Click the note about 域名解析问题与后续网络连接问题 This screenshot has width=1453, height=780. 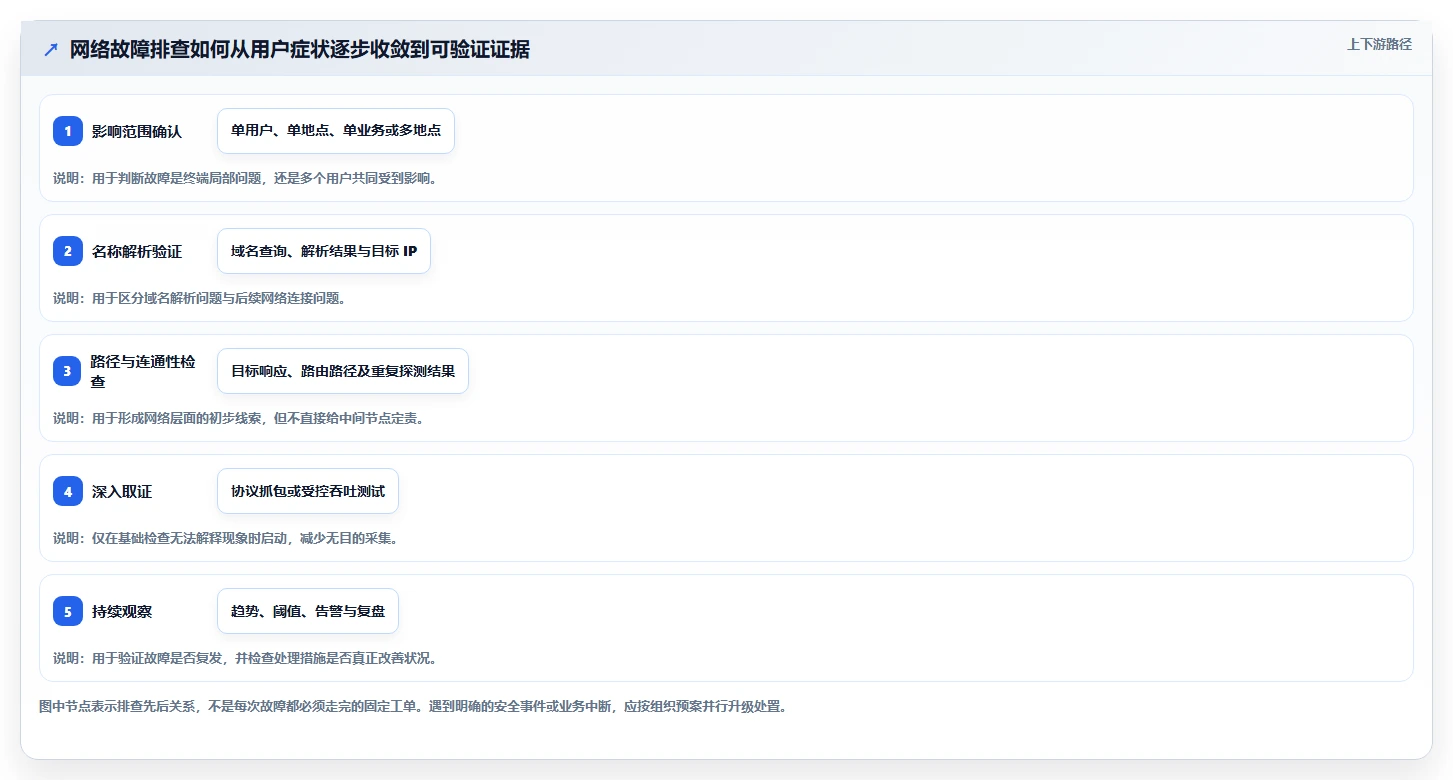pyautogui.click(x=199, y=298)
